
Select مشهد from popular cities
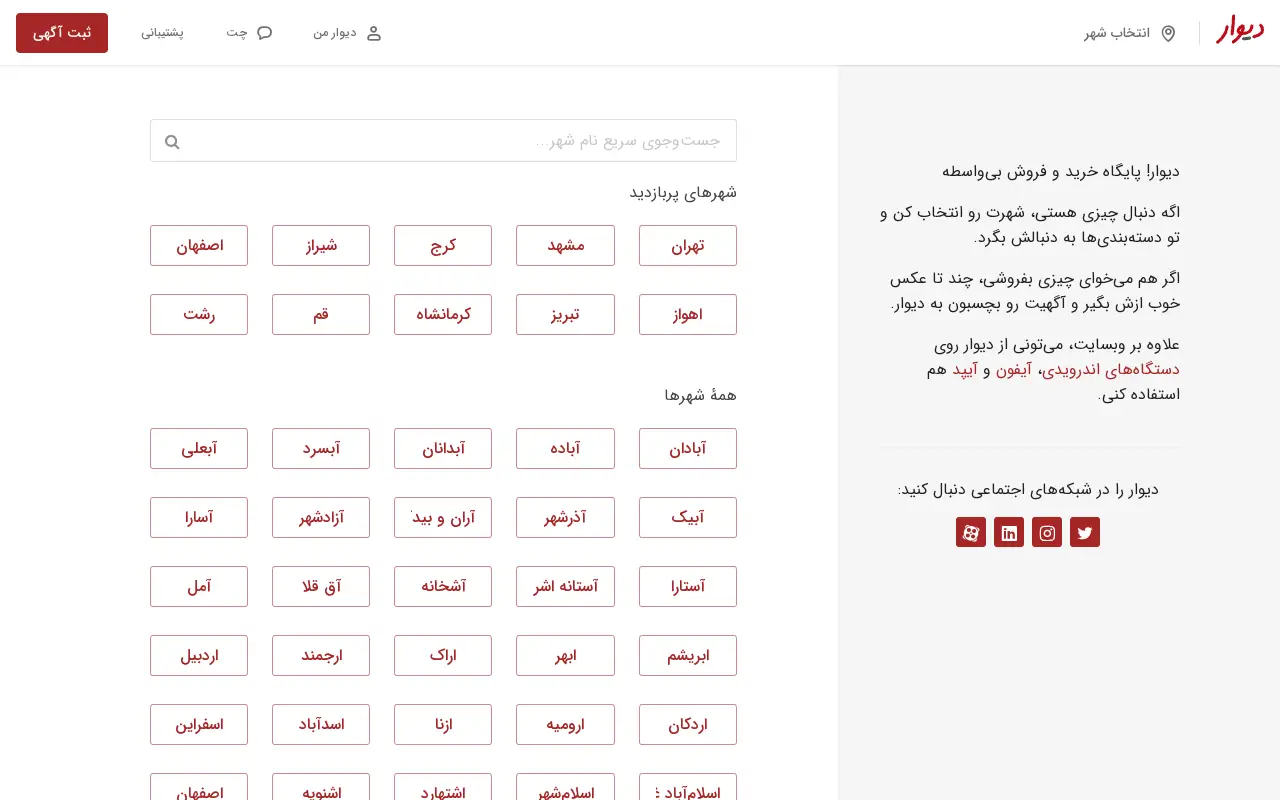point(565,245)
